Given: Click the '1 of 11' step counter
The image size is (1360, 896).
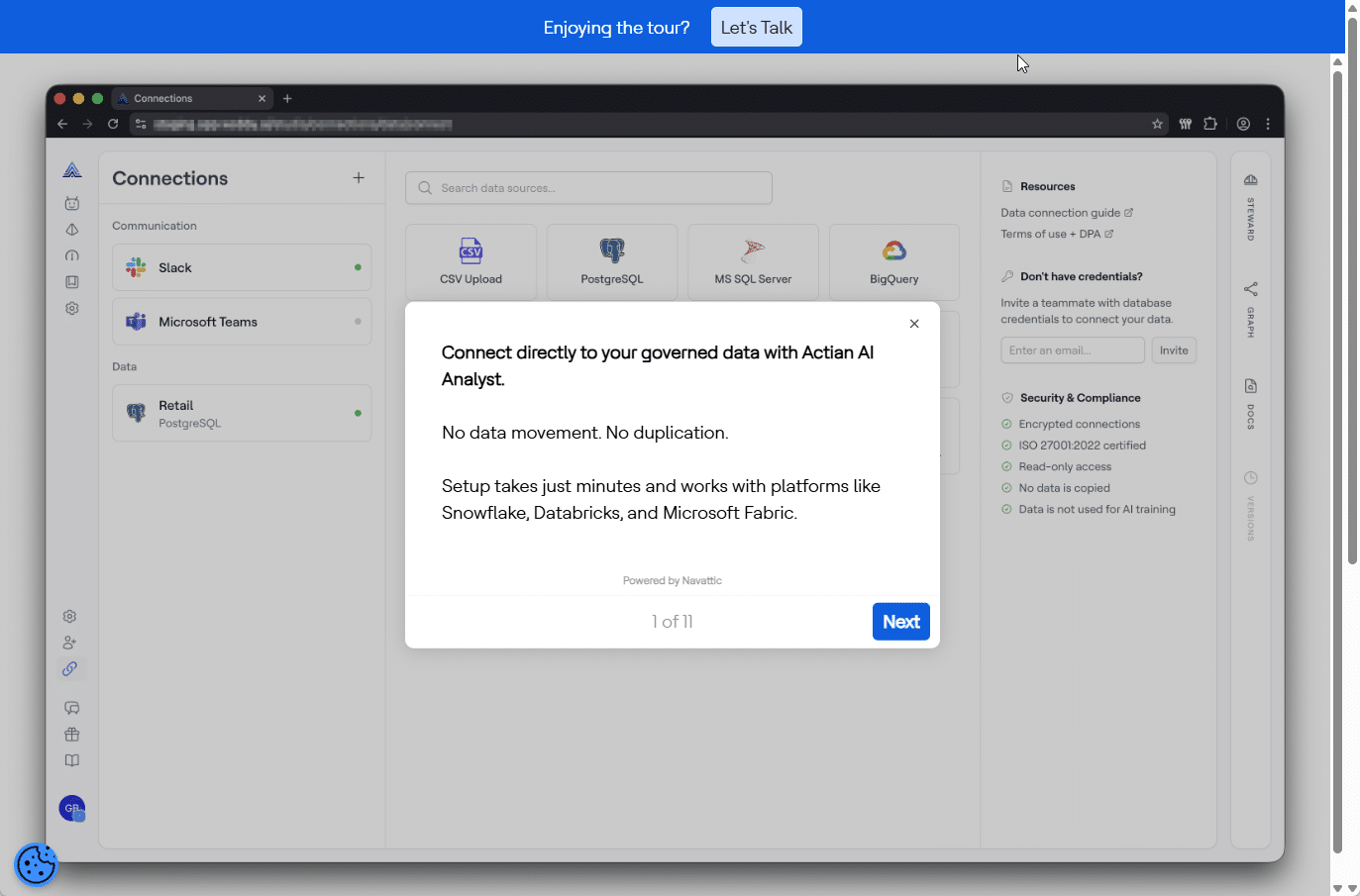Looking at the screenshot, I should (673, 622).
